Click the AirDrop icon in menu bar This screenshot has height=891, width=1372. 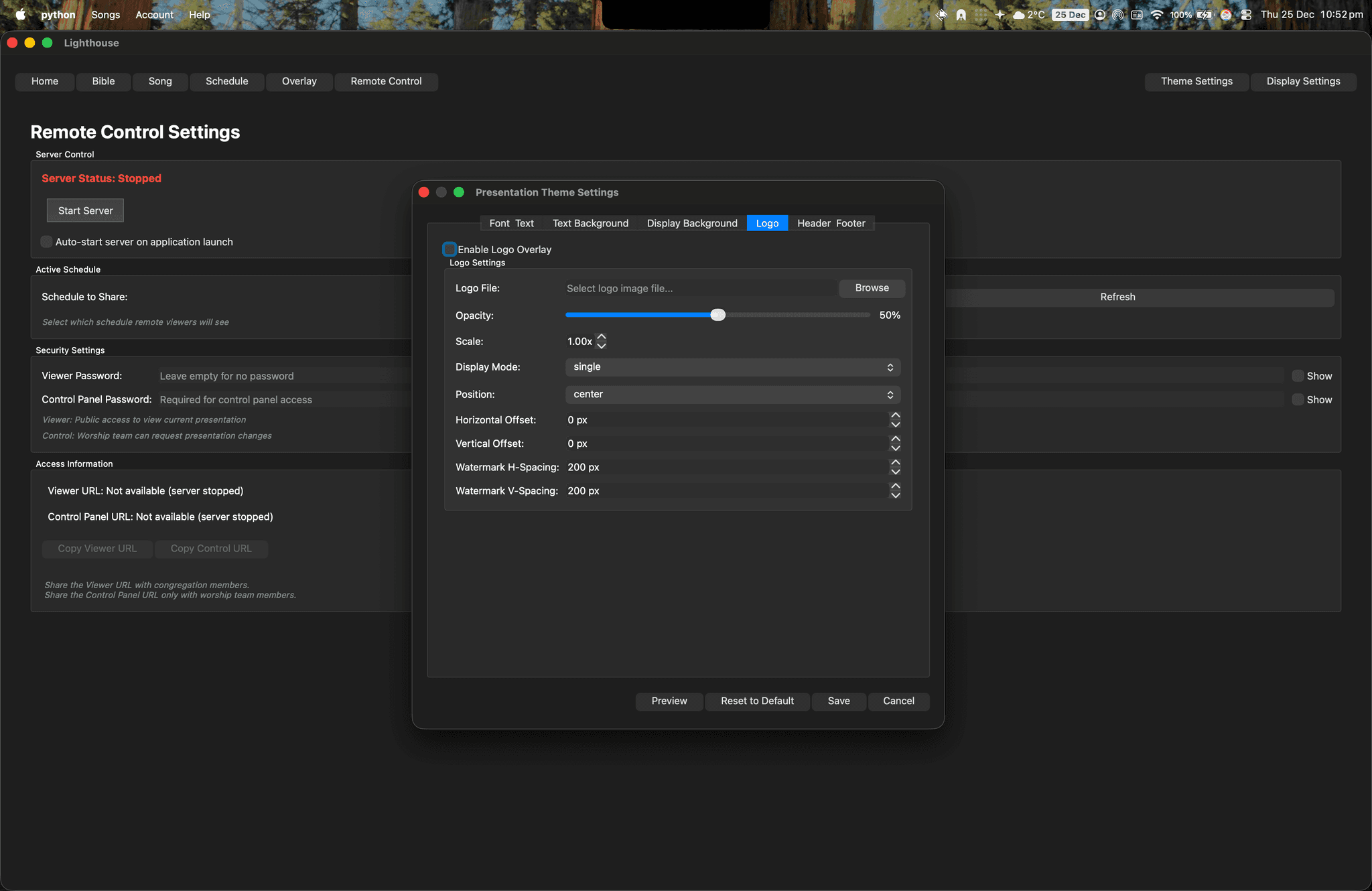1118,15
